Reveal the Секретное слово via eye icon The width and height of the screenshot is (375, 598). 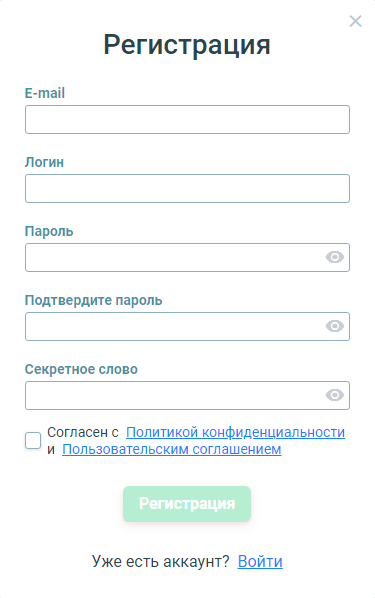click(335, 395)
